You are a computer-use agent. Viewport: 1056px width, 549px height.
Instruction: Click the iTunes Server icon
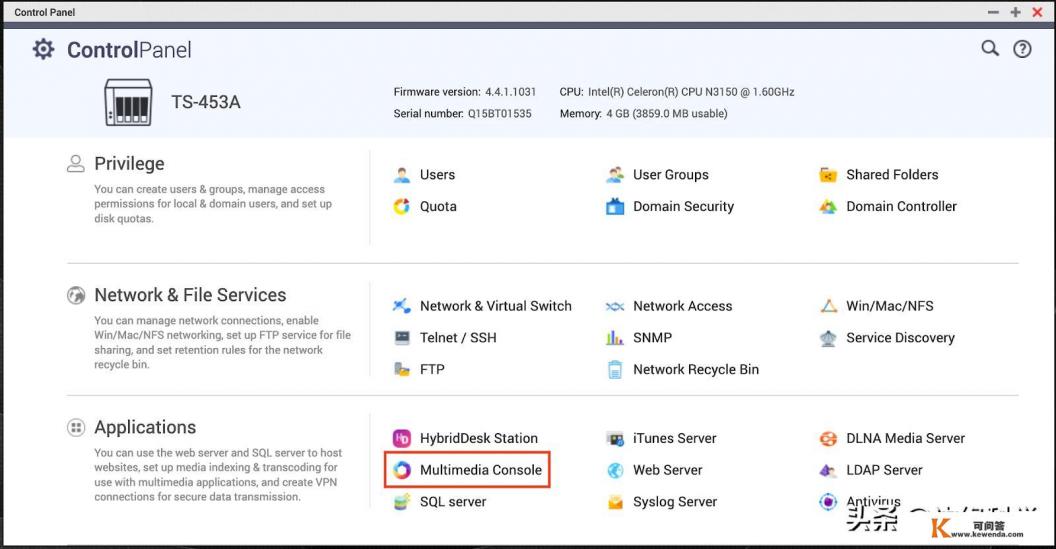[x=615, y=439]
